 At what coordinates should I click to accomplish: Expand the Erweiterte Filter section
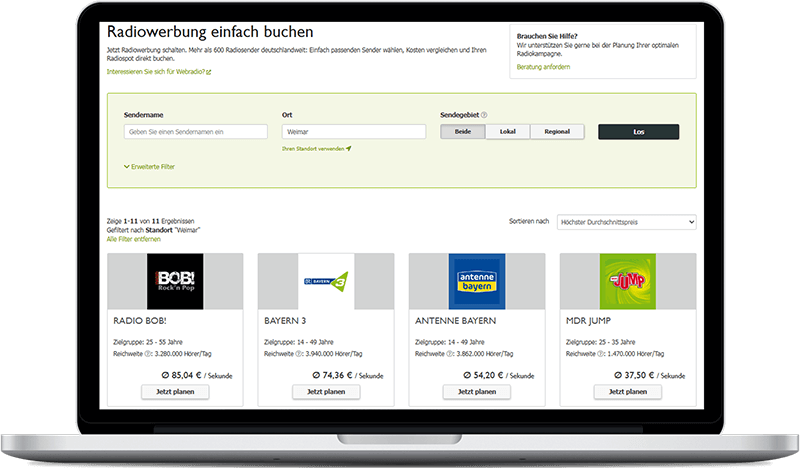click(x=149, y=166)
